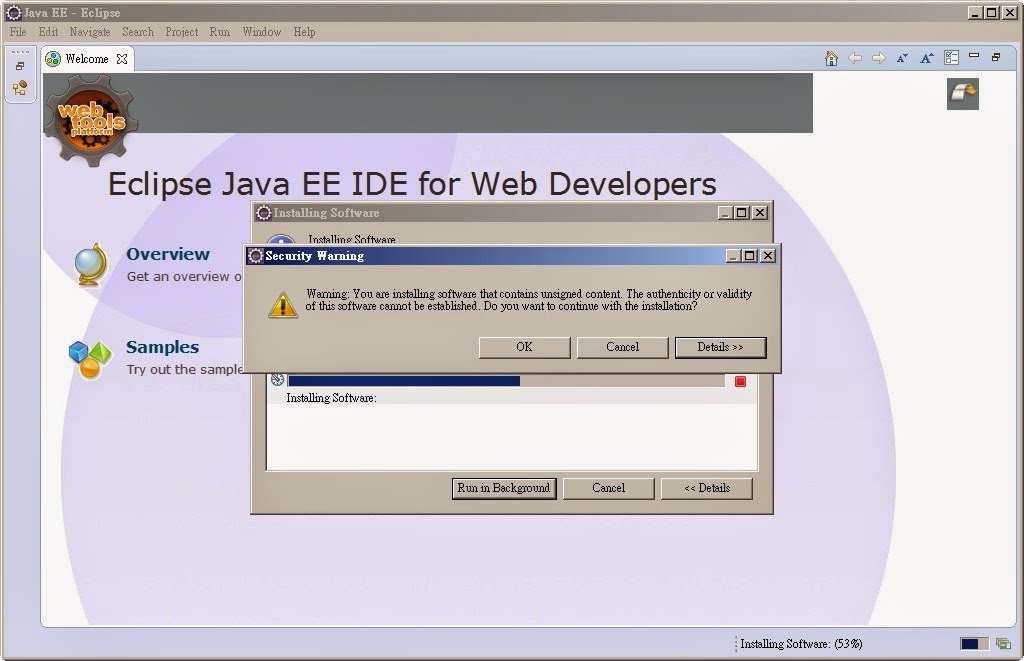Click the Overview globe icon
The image size is (1024, 661).
90,265
